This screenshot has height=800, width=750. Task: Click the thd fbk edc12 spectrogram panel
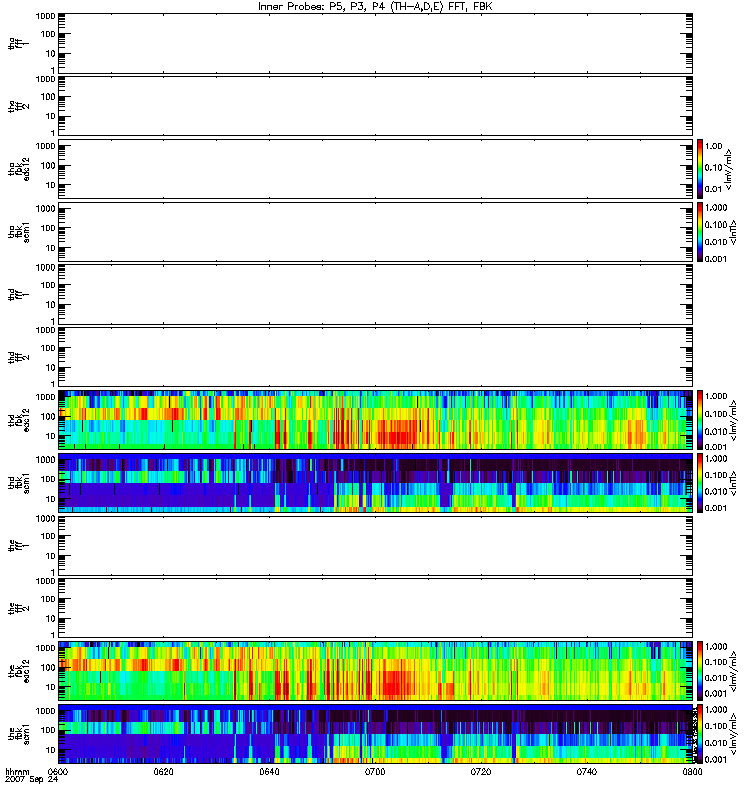[376, 420]
